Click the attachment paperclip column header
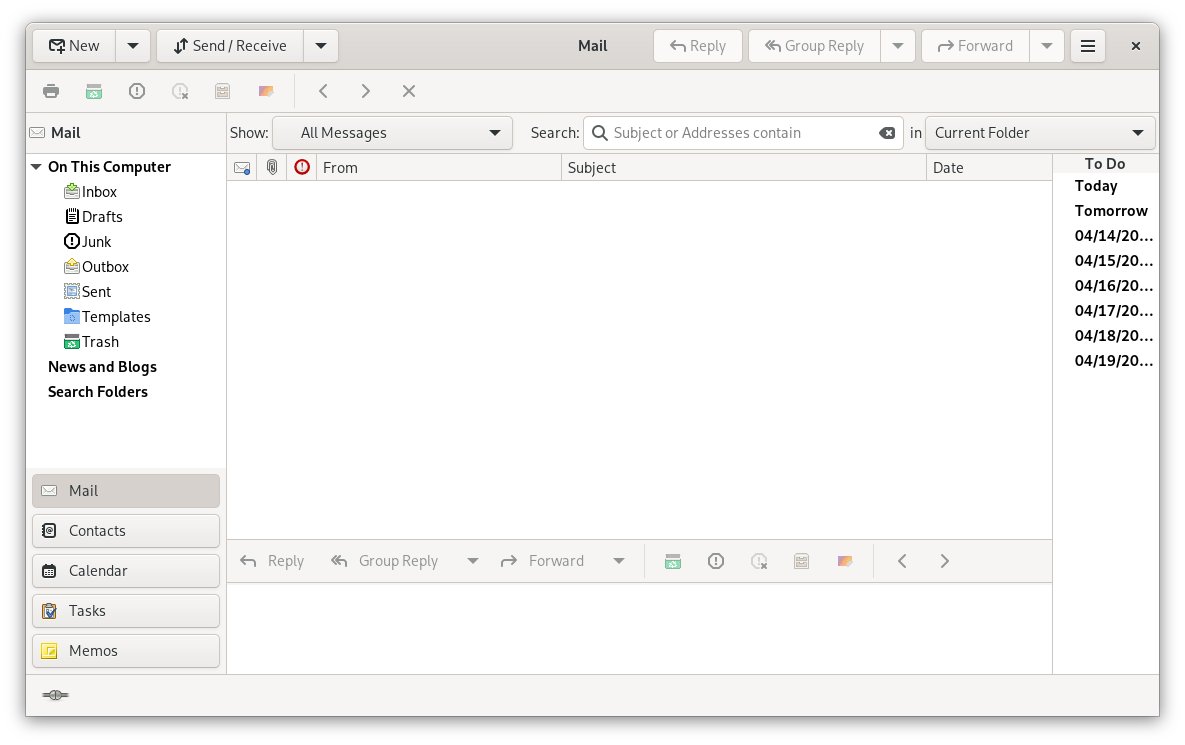 (x=272, y=168)
